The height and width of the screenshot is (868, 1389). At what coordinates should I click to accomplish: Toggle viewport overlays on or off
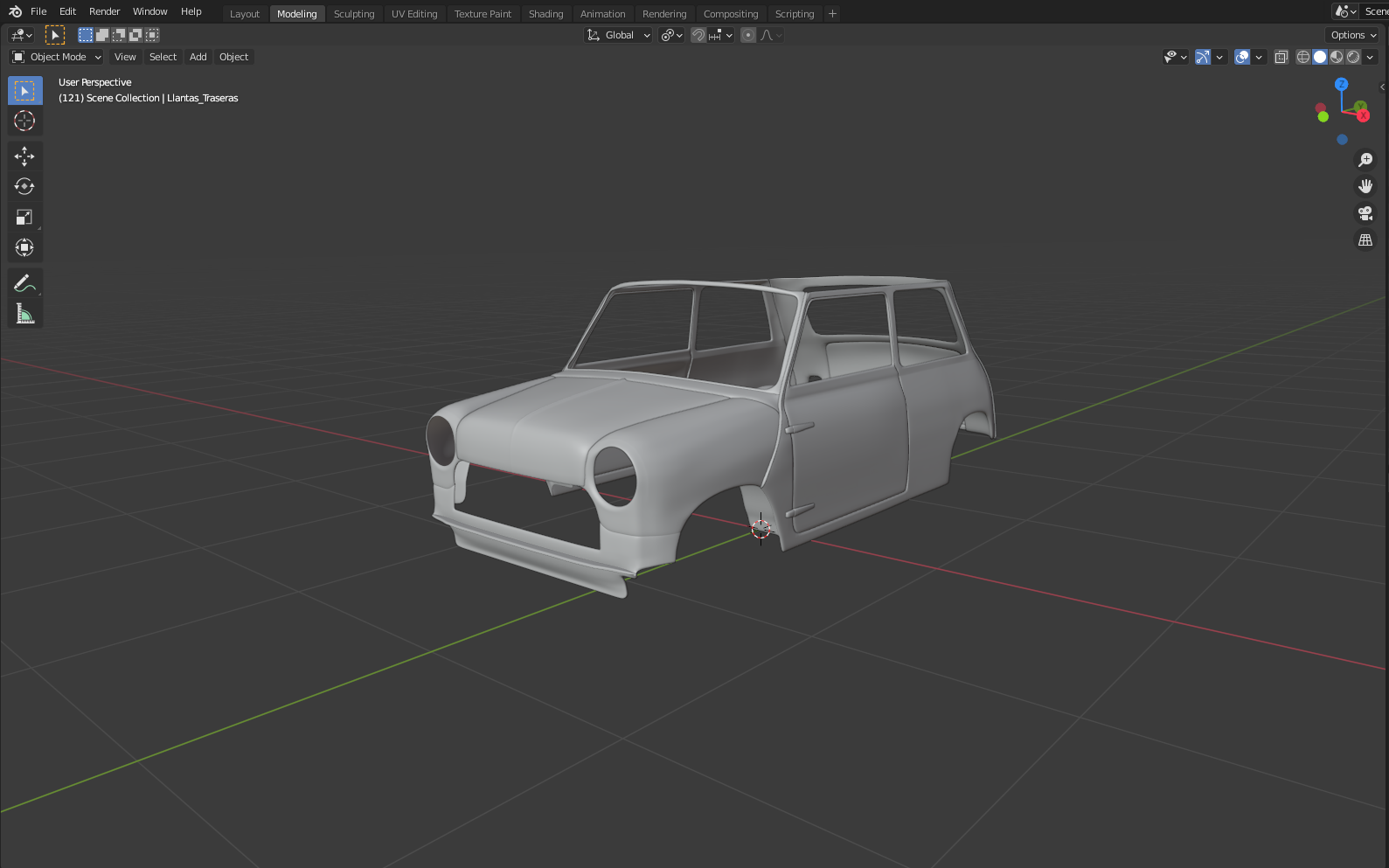(x=1241, y=57)
